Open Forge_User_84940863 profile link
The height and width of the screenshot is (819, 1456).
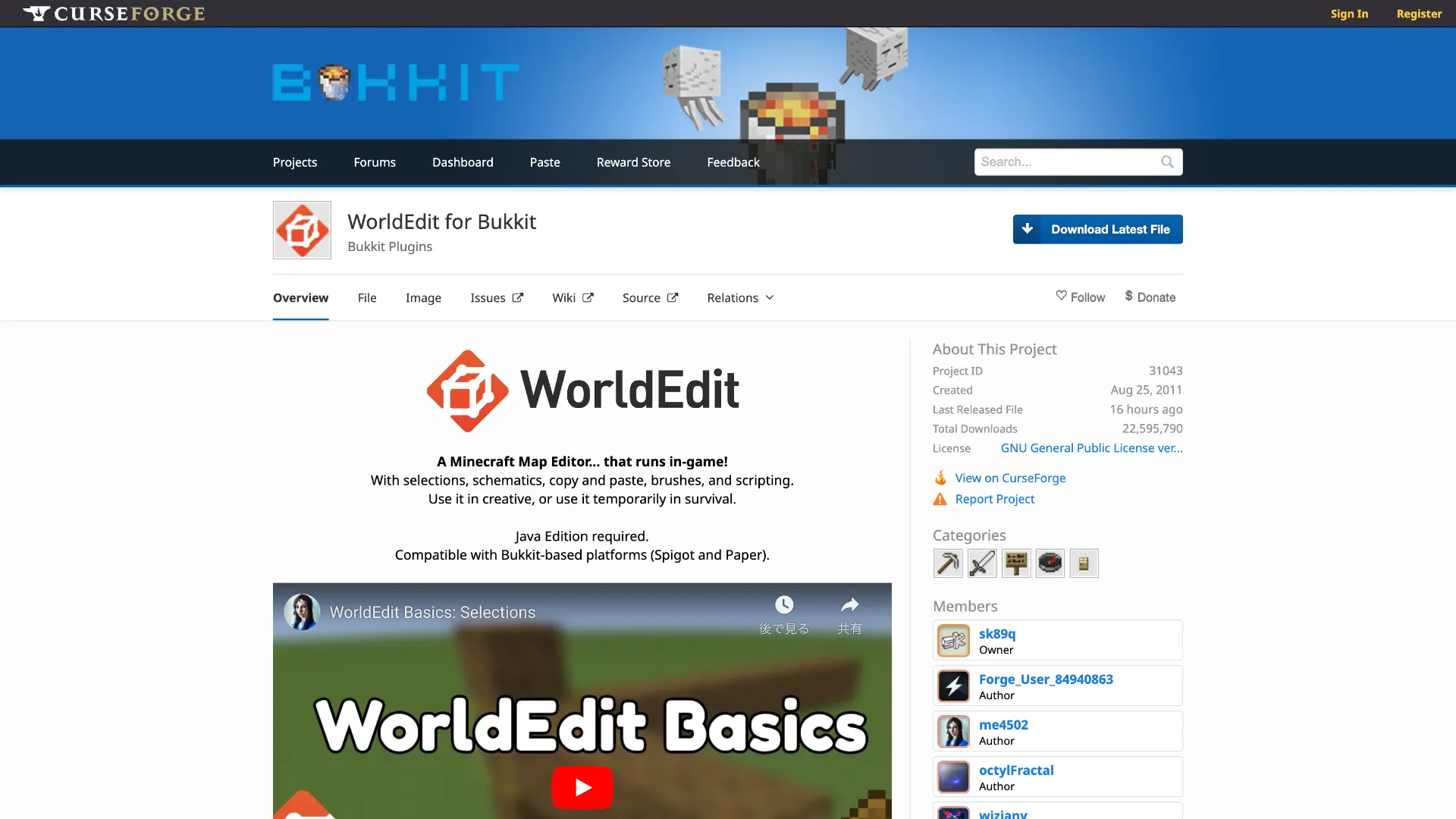pos(1046,679)
